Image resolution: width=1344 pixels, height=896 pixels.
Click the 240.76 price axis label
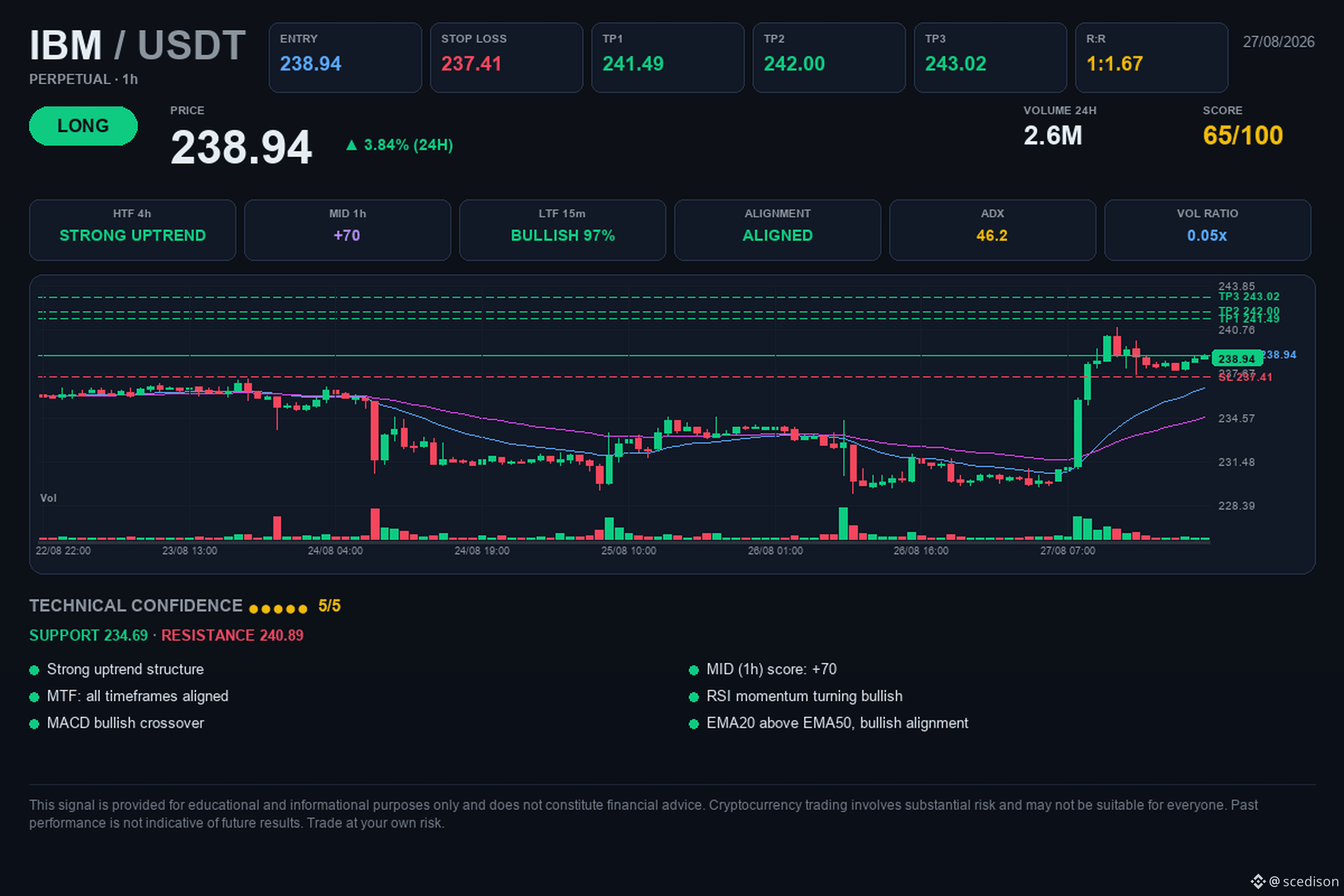click(1236, 330)
